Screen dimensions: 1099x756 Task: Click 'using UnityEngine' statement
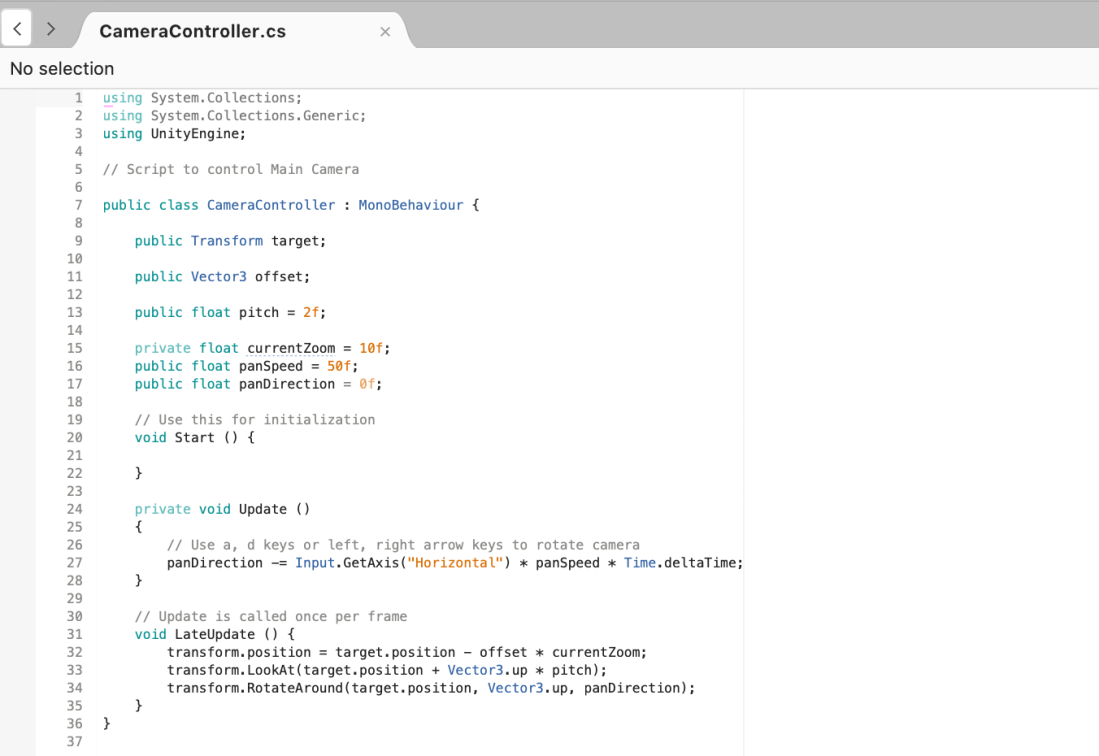point(174,133)
